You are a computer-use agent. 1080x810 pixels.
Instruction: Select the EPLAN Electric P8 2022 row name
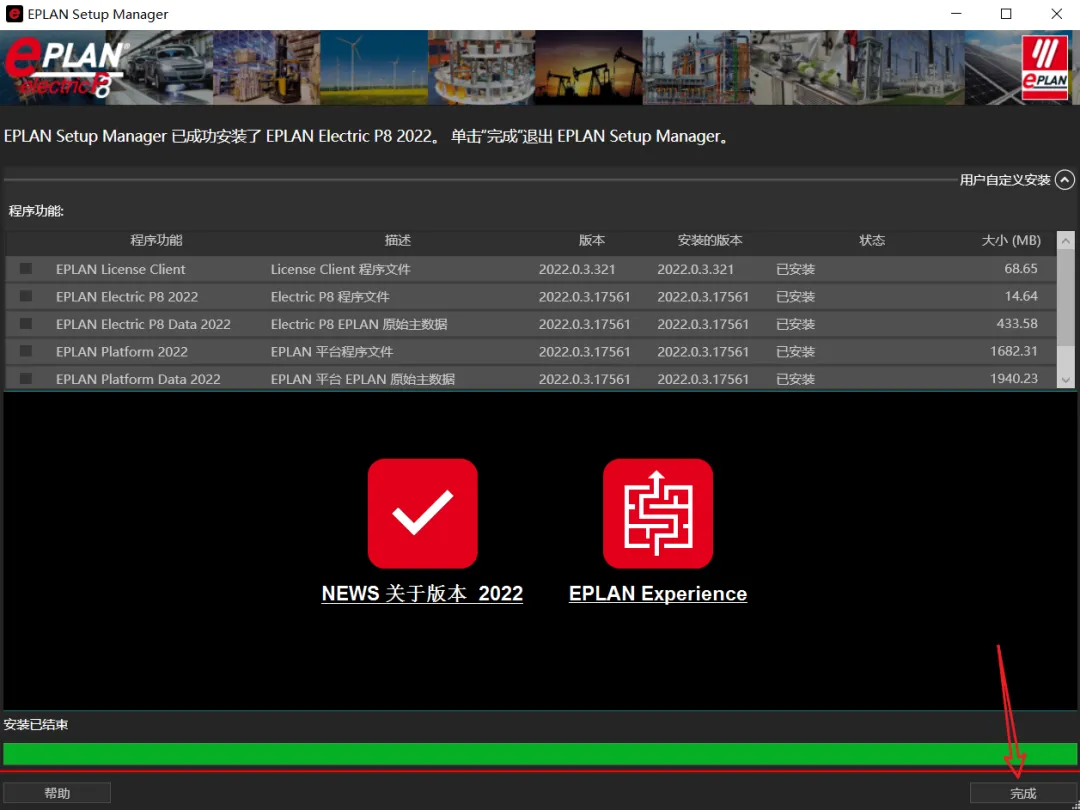pos(127,297)
